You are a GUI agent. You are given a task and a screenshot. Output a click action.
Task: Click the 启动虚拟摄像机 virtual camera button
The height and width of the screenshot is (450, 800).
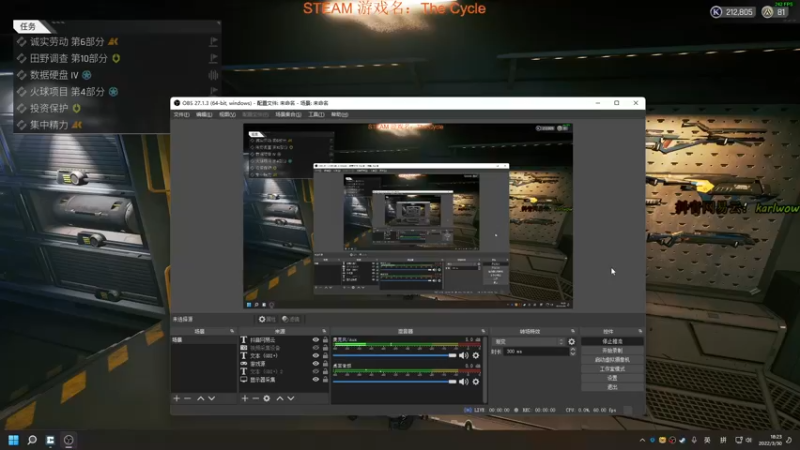[612, 360]
